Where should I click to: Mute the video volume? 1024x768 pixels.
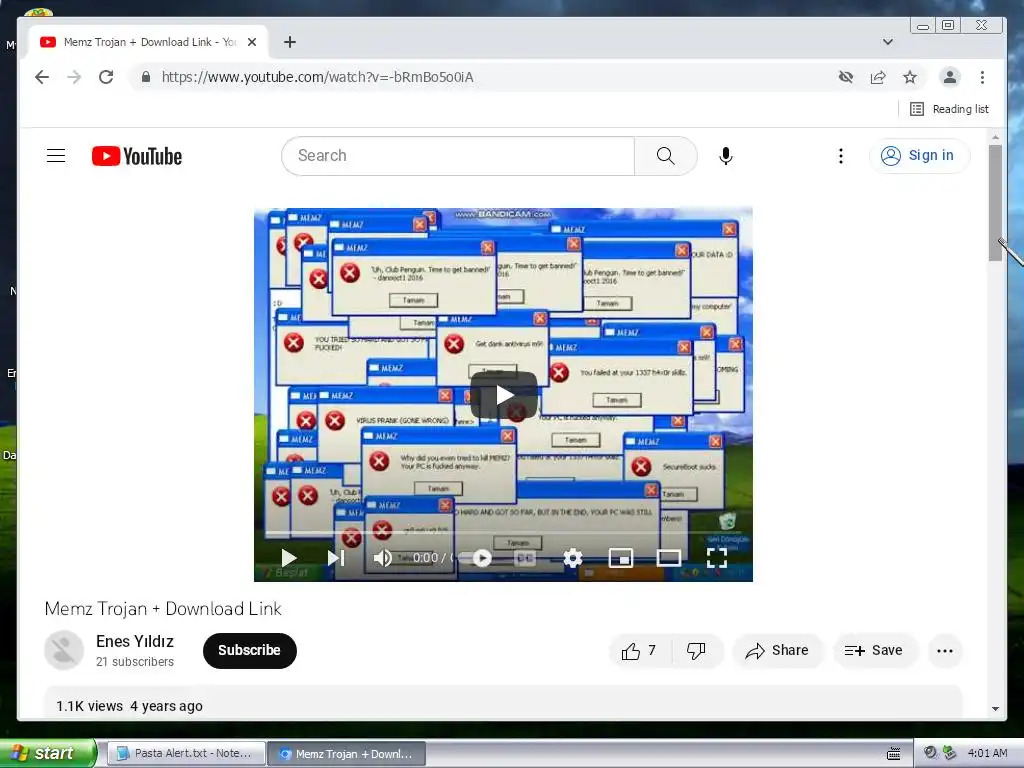(x=383, y=558)
